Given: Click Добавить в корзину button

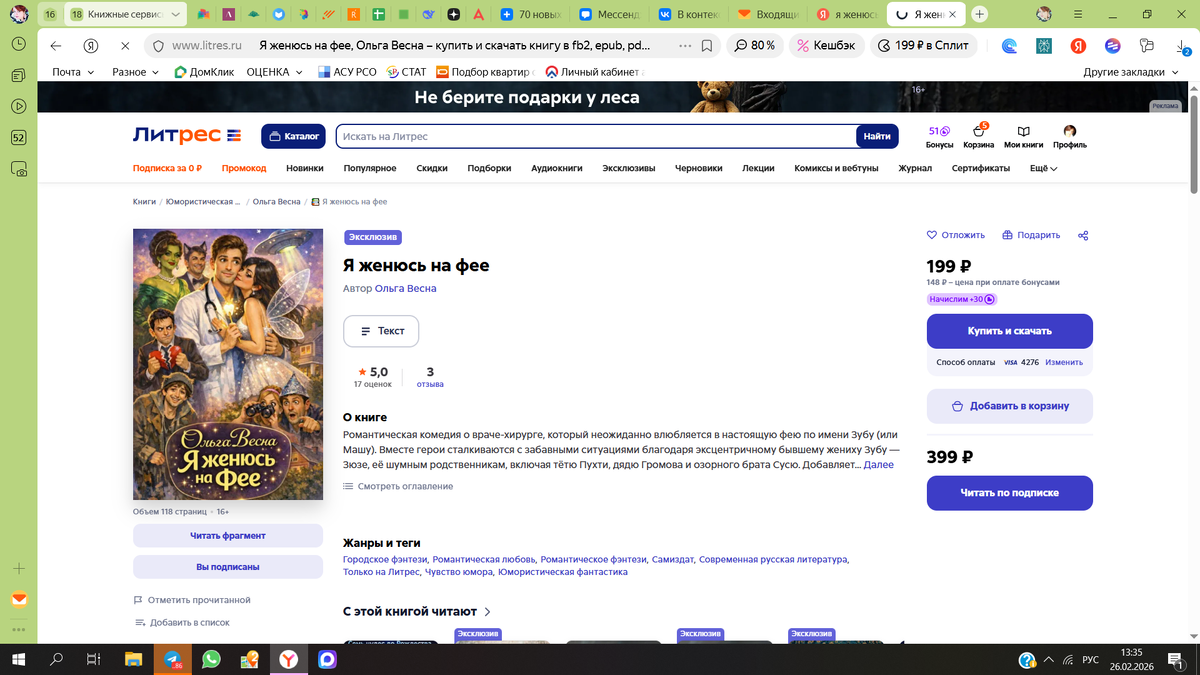Looking at the screenshot, I should click(1010, 406).
